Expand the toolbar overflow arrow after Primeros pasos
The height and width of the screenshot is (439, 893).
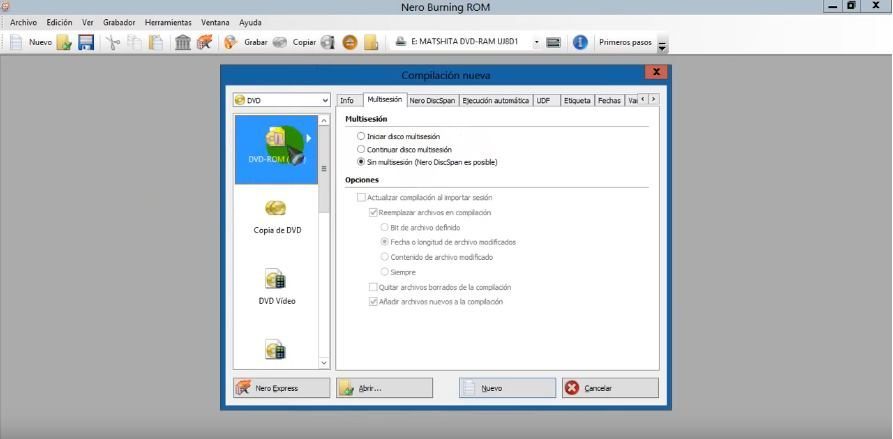662,44
